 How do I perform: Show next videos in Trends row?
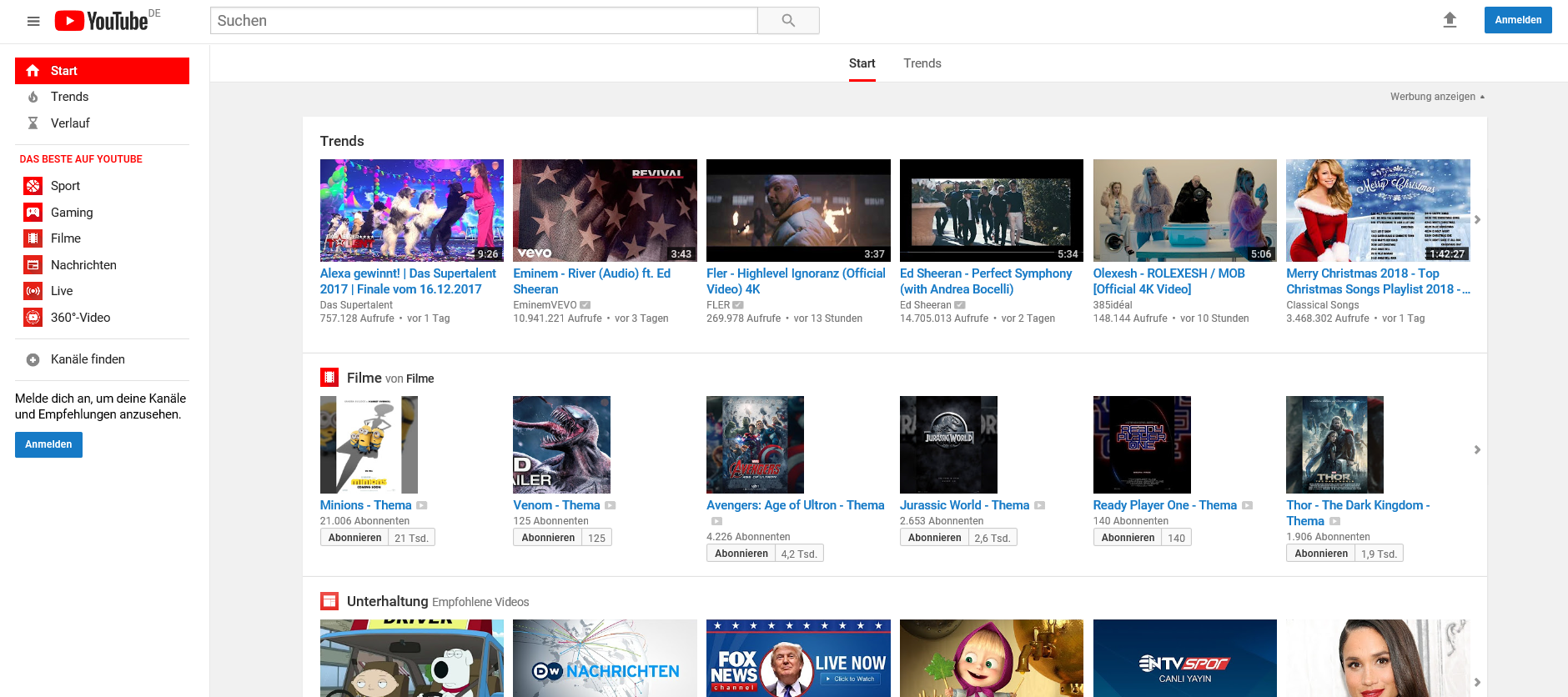pos(1477,220)
